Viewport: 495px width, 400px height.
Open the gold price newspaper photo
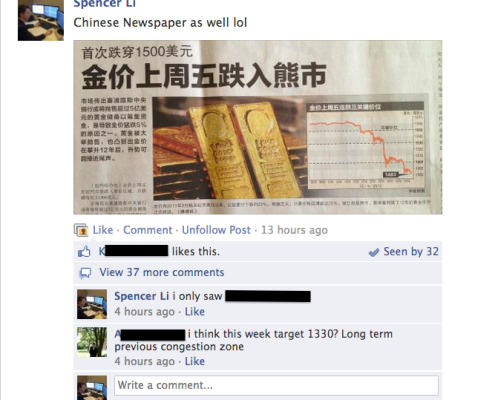pyautogui.click(x=258, y=127)
